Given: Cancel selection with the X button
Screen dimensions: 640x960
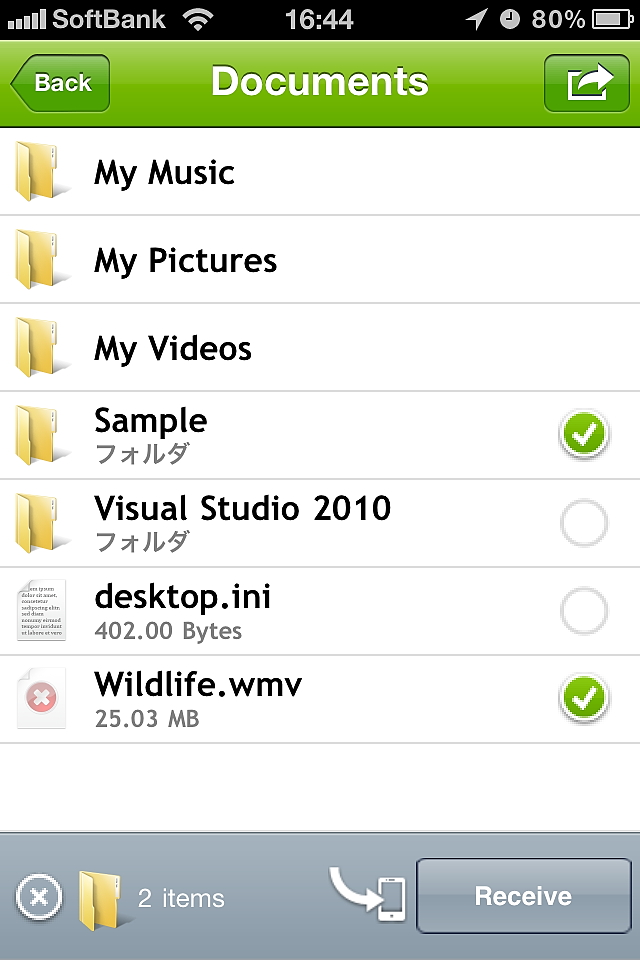Looking at the screenshot, I should tap(37, 895).
